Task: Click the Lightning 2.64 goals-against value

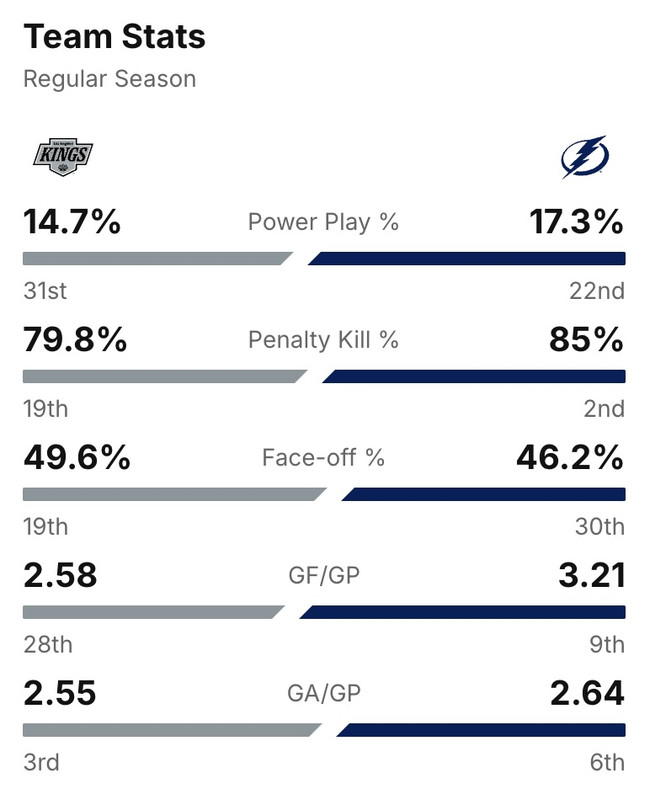Action: [587, 693]
